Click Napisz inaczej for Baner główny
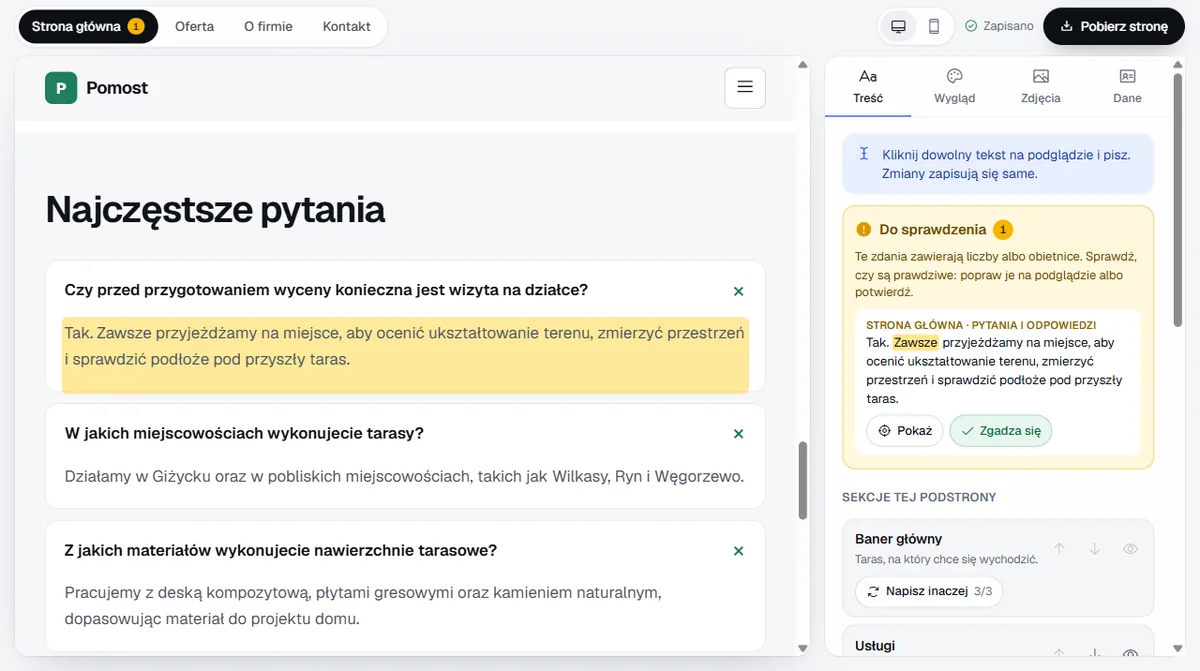 (x=929, y=591)
